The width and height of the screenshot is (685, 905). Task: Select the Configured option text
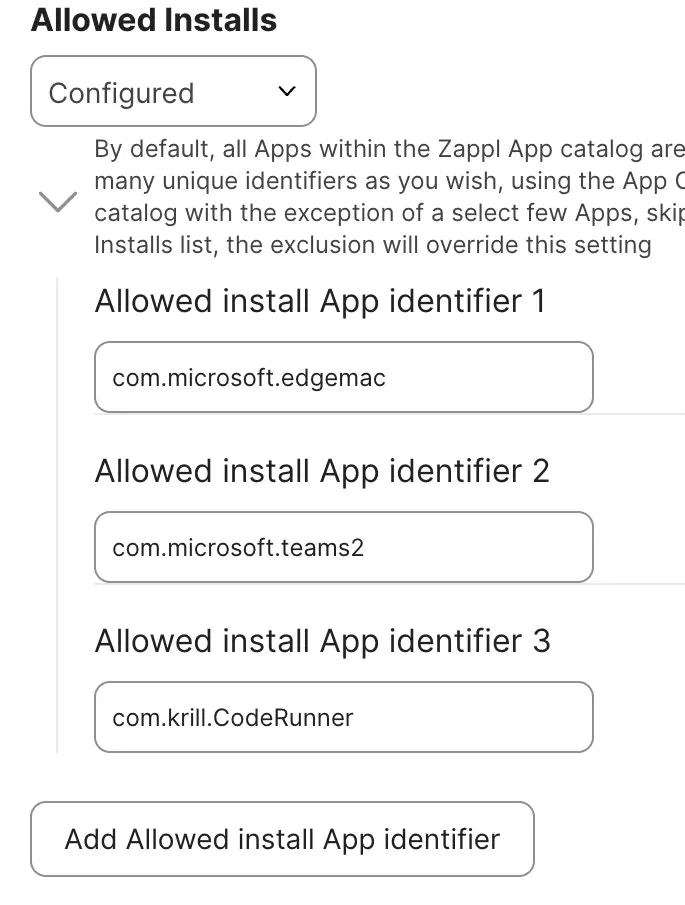pos(121,92)
